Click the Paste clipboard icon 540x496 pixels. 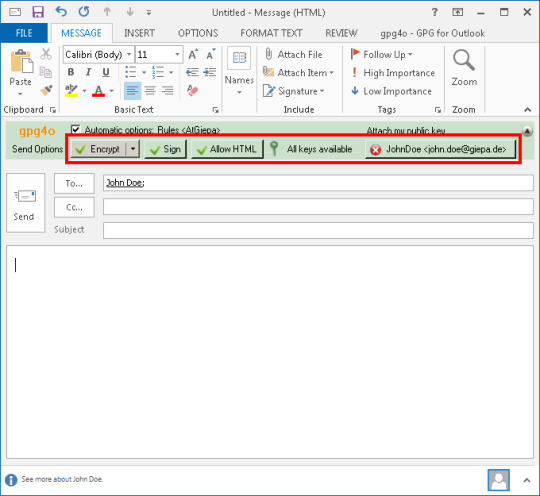pos(21,62)
